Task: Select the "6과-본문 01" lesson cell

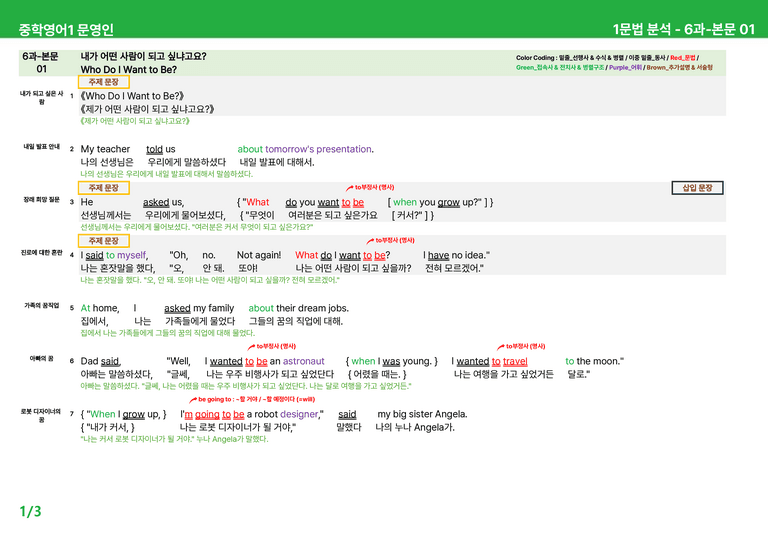Action: tap(41, 63)
